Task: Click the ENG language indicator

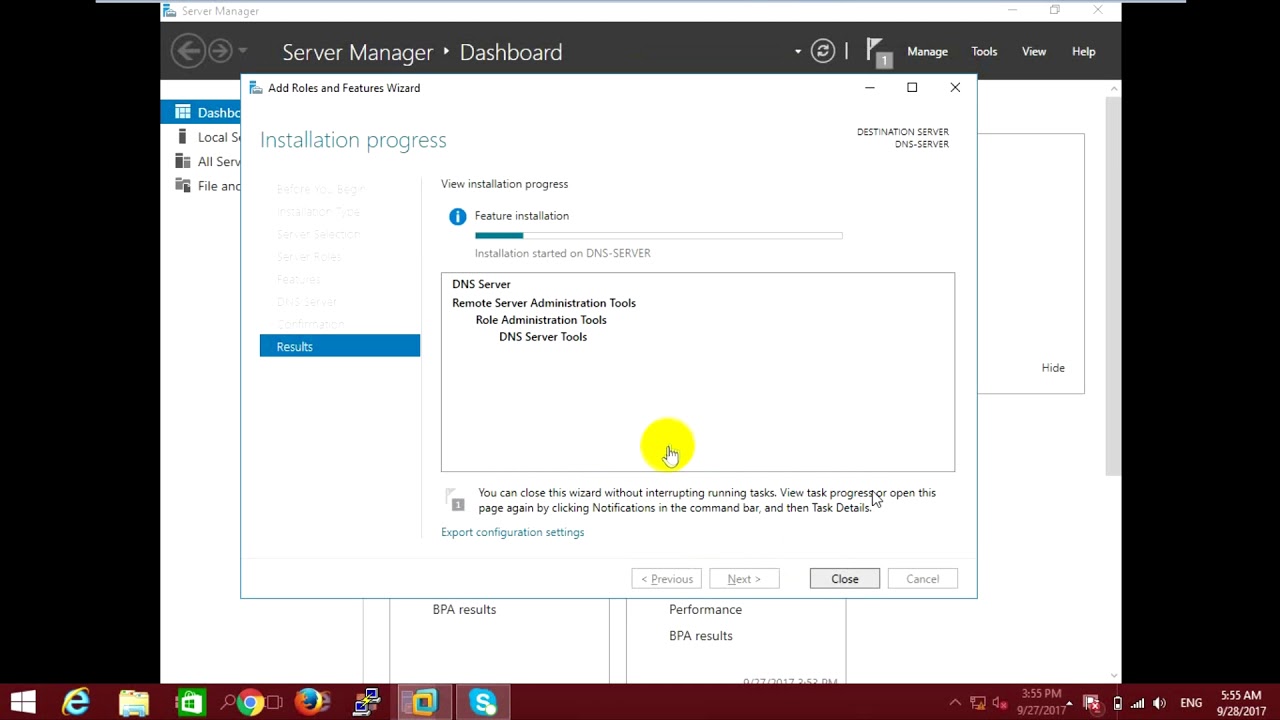Action: [x=1191, y=703]
